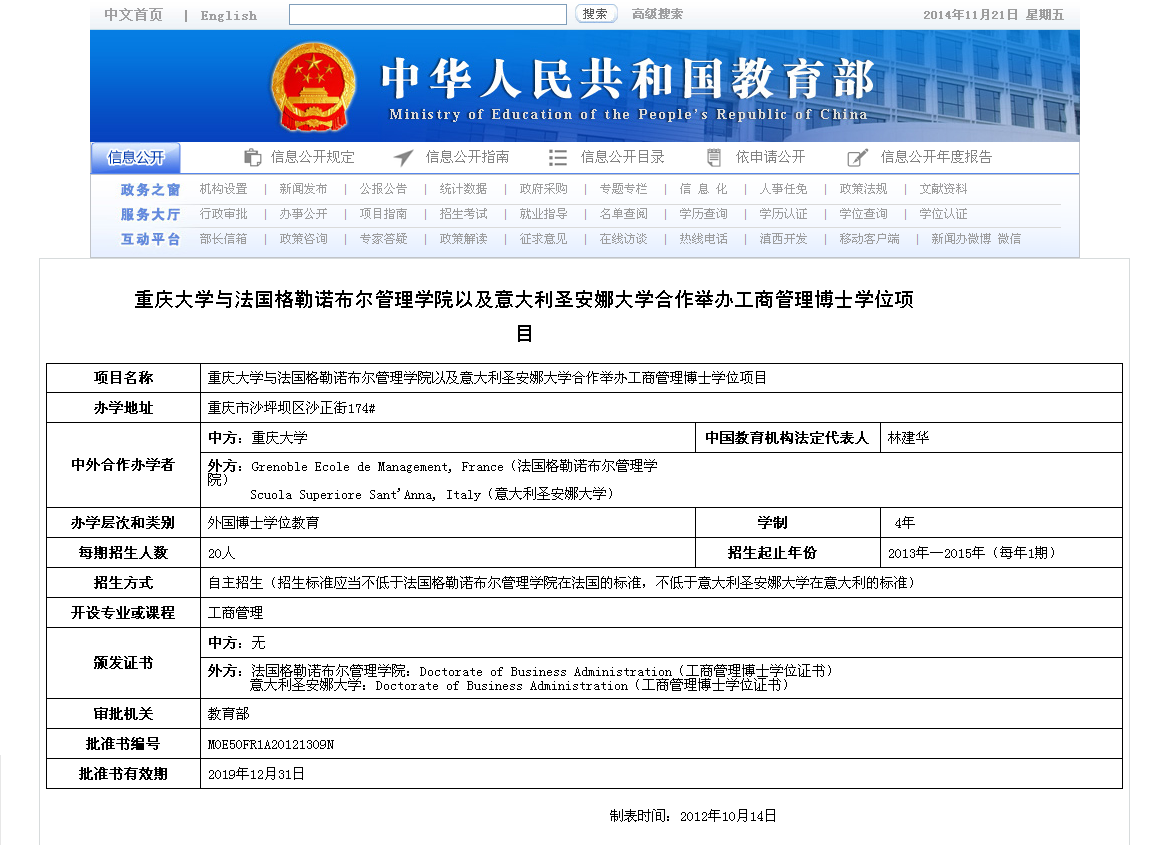Image resolution: width=1171 pixels, height=845 pixels.
Task: Click 制表时间 2012年10月14日 text
Action: click(693, 816)
